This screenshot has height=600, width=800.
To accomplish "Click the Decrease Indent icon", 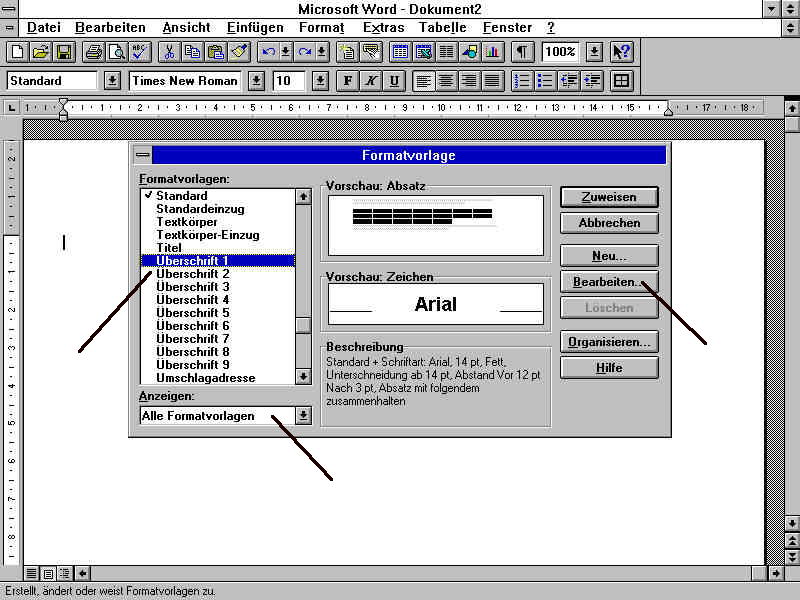I will click(x=568, y=81).
